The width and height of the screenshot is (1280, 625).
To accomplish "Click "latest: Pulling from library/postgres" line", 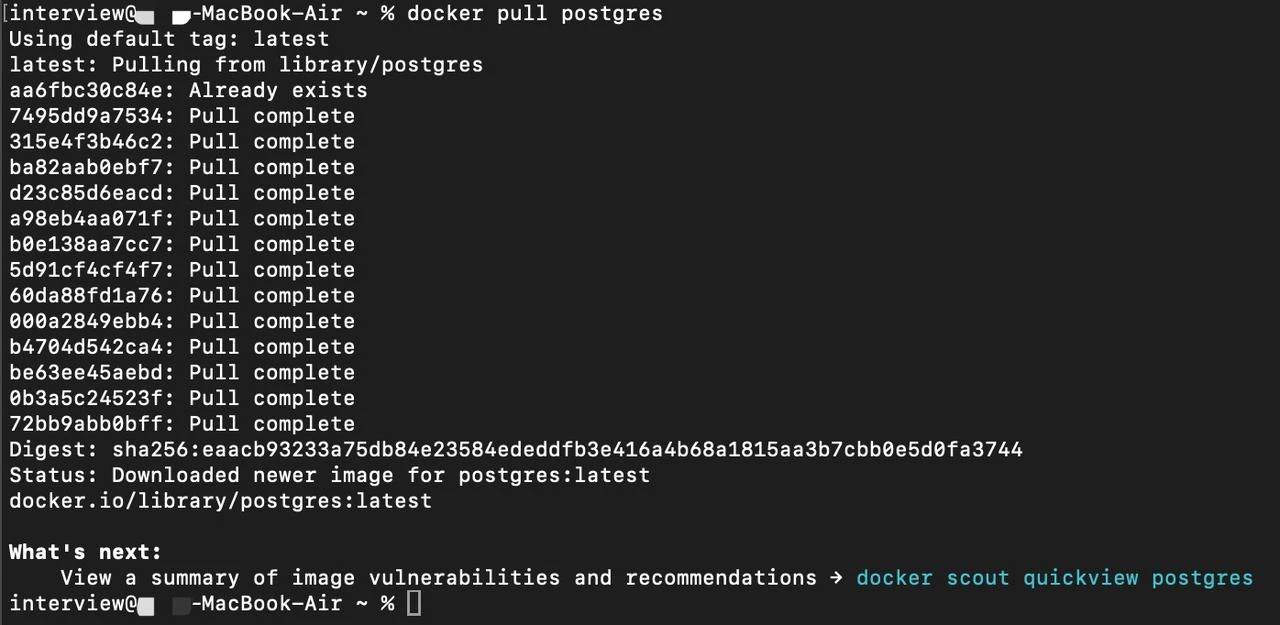I will (x=246, y=65).
